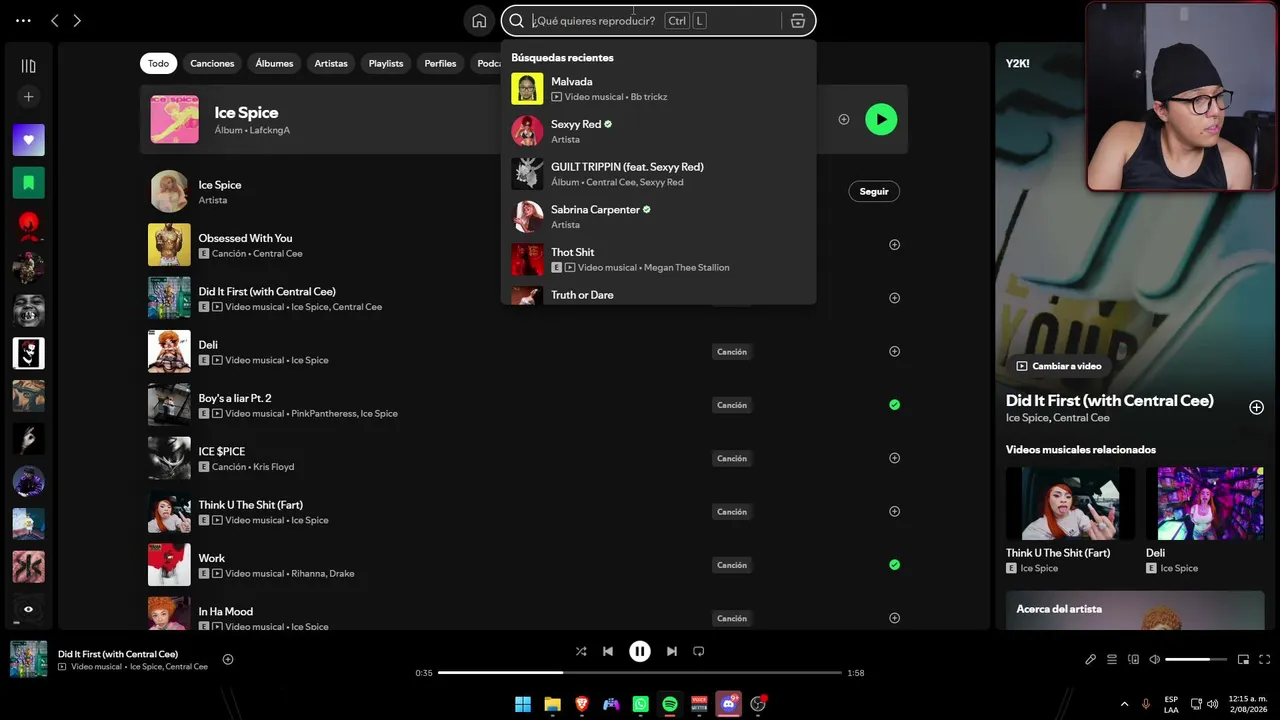The width and height of the screenshot is (1280, 720).
Task: Open the mini player
Action: 1243,660
